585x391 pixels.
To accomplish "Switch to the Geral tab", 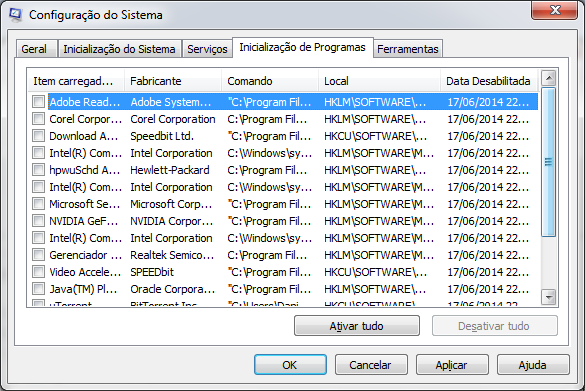I will (36, 49).
